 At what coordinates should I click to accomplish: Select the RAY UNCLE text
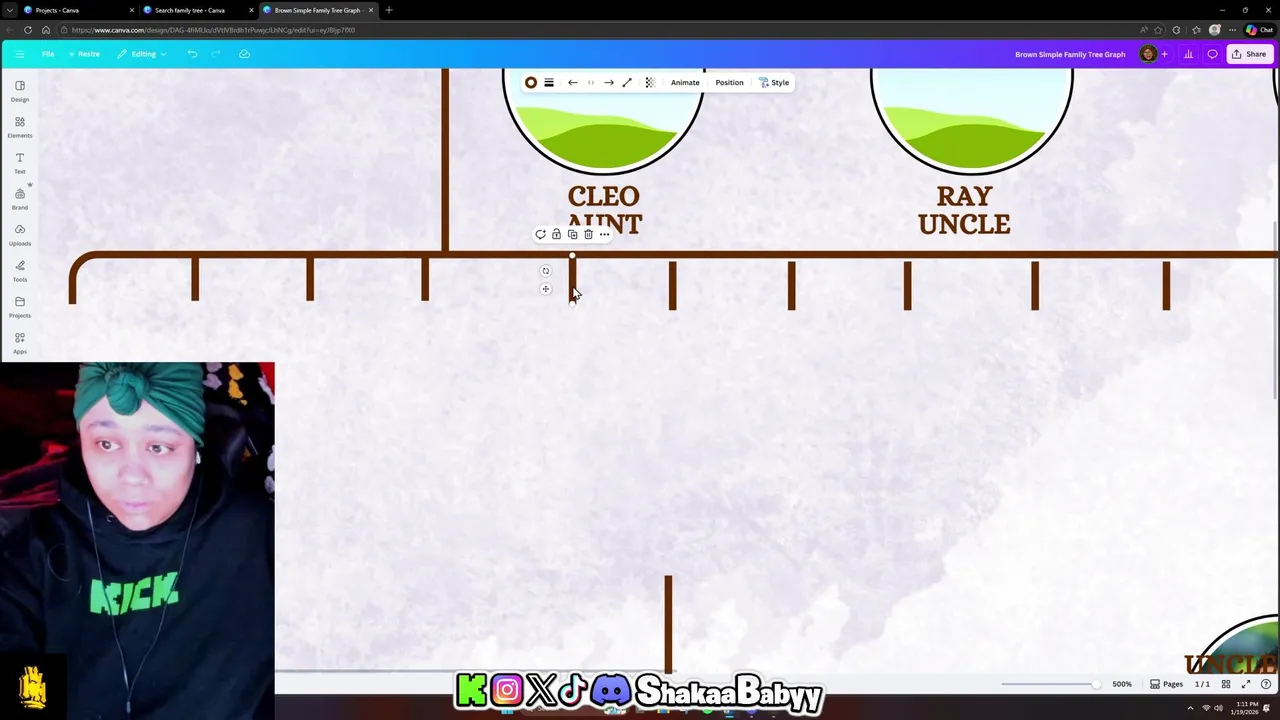964,210
